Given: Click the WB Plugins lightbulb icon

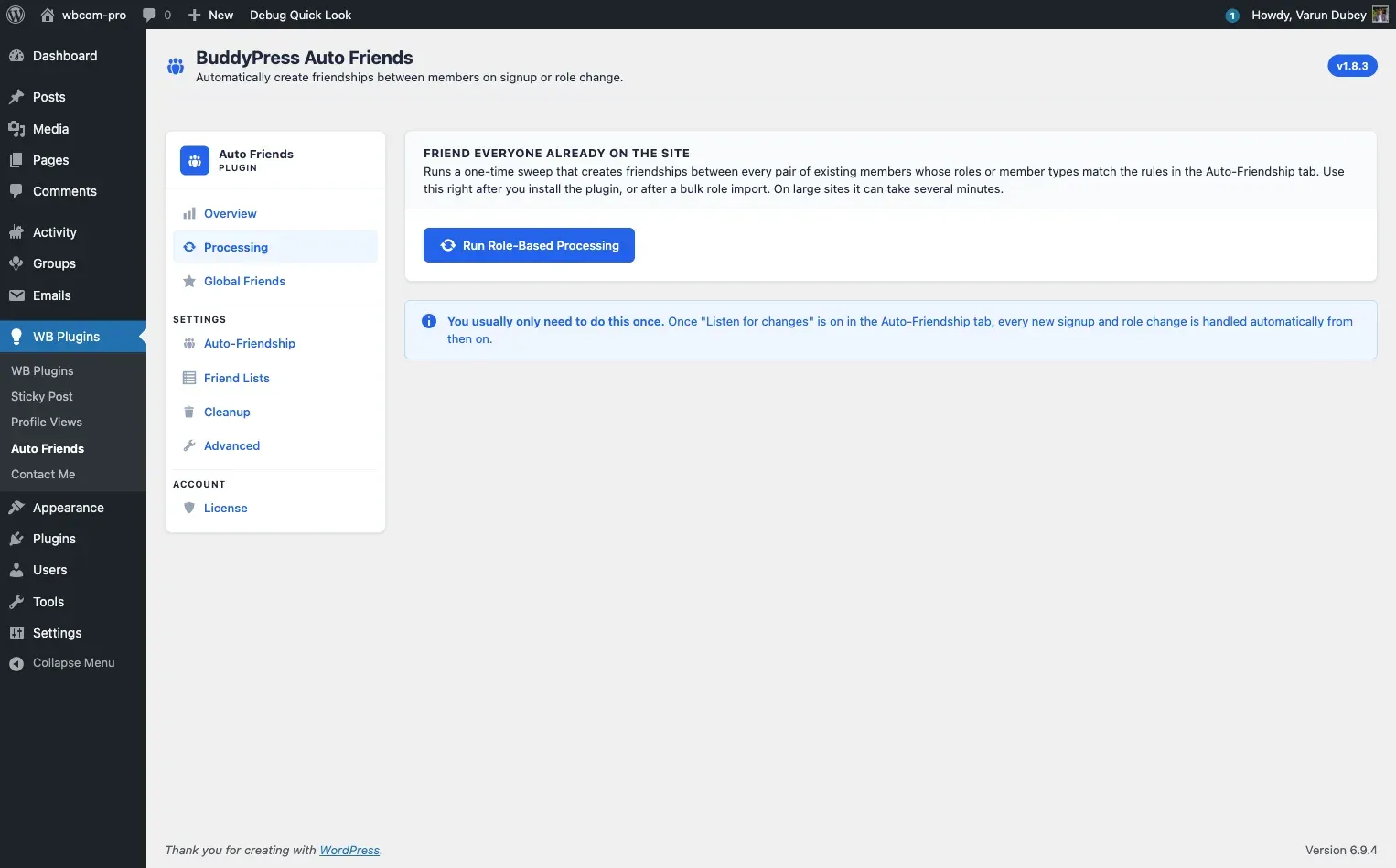Looking at the screenshot, I should [16, 337].
